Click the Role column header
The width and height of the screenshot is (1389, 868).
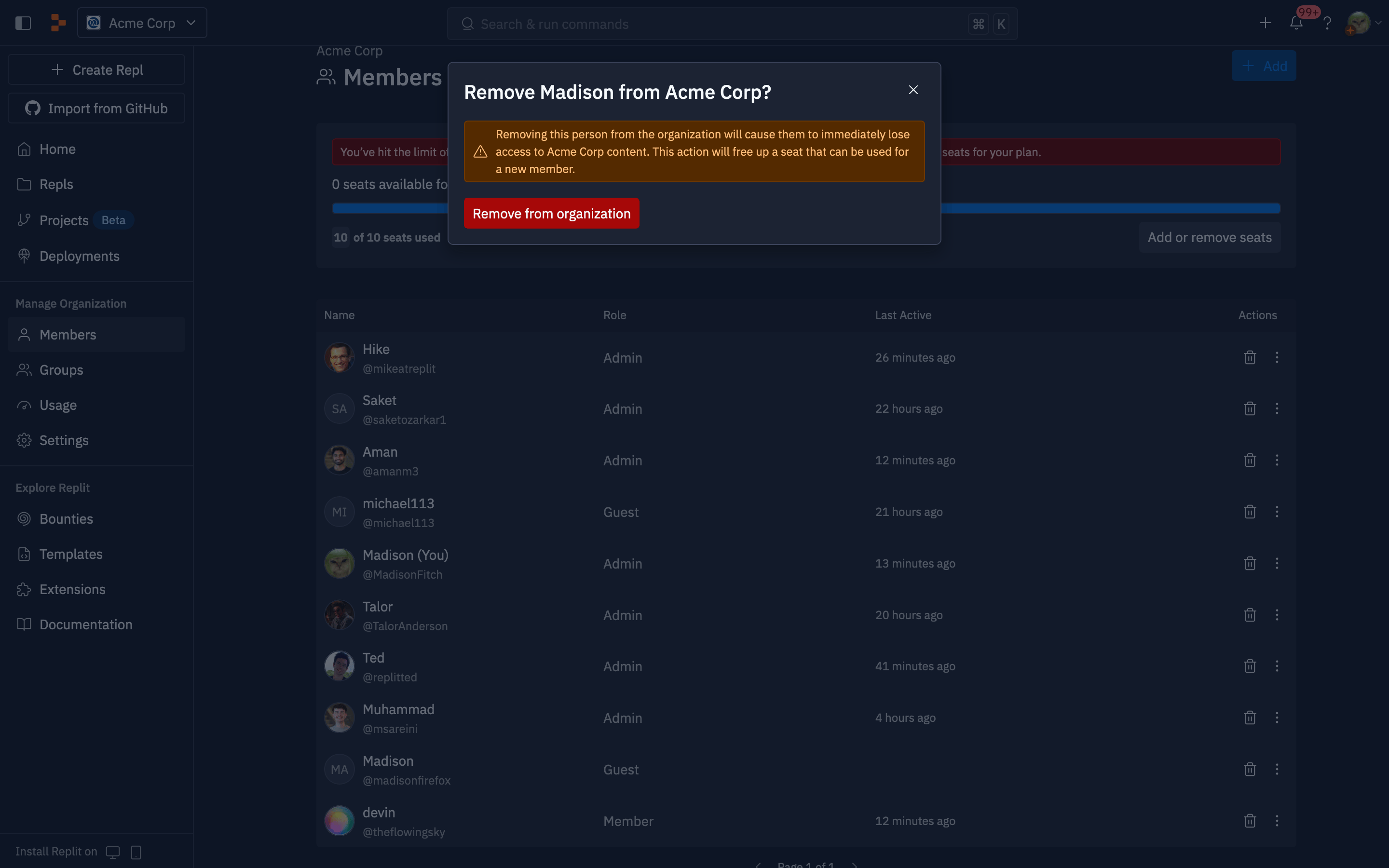(x=614, y=315)
